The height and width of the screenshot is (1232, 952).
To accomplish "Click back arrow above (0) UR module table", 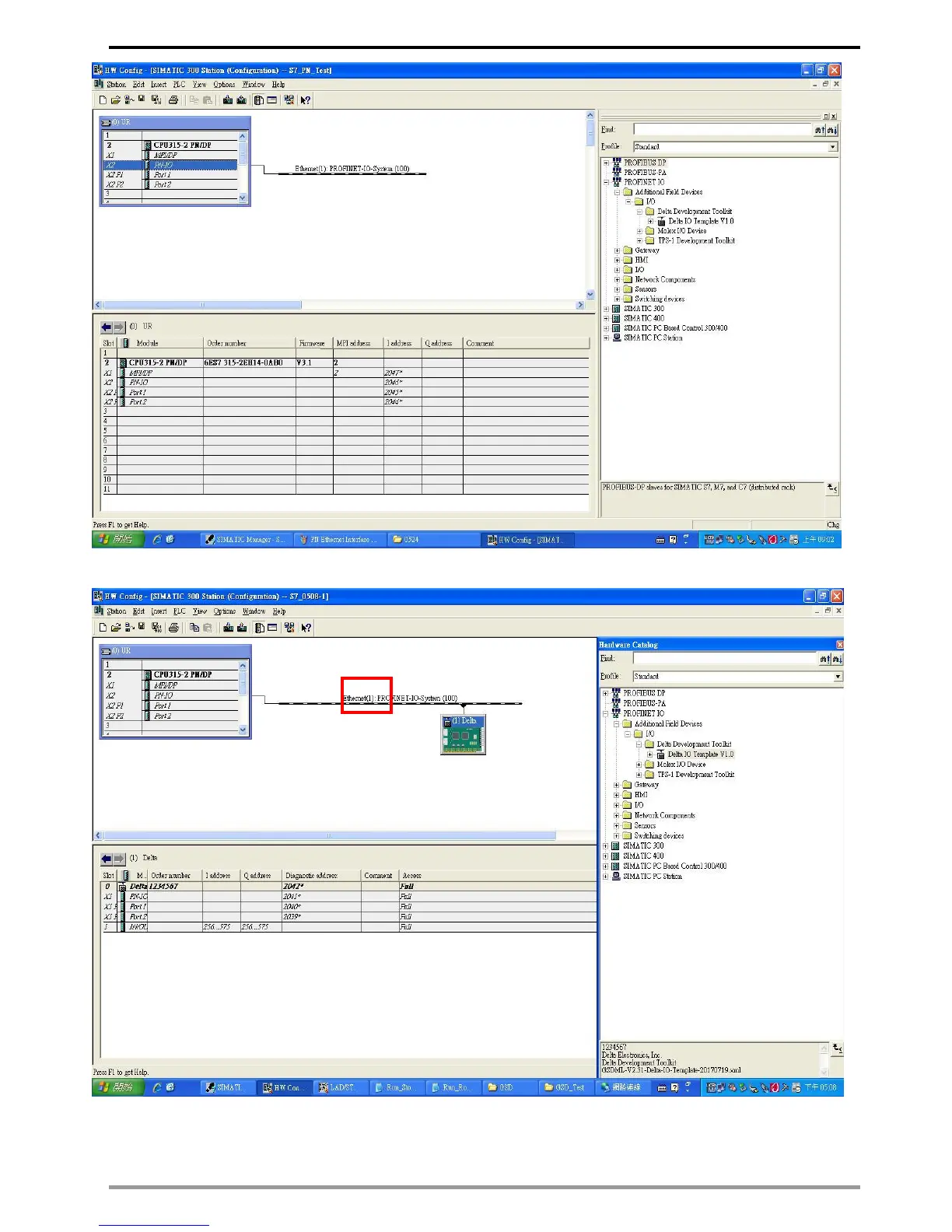I will tap(107, 327).
